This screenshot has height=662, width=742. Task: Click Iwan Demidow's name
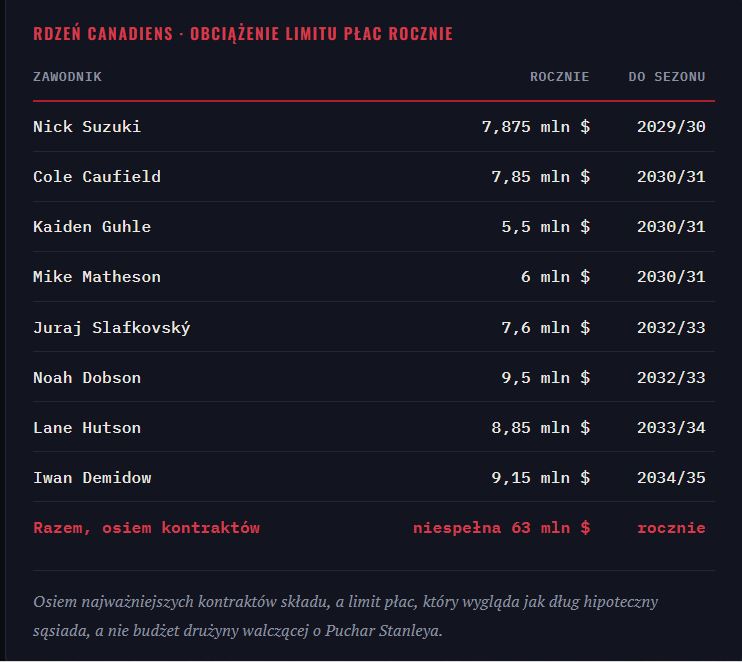92,477
